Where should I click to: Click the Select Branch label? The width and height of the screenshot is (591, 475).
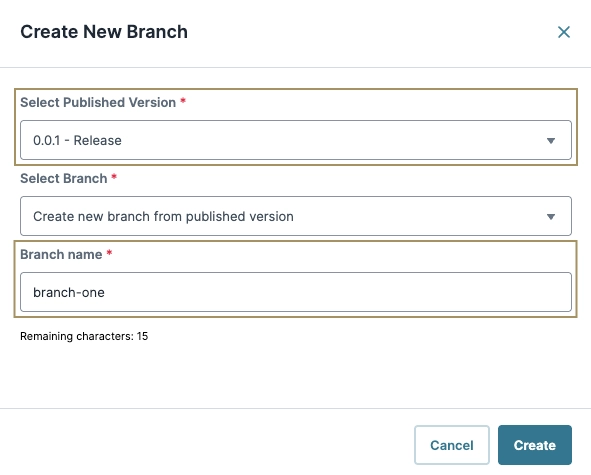click(64, 179)
